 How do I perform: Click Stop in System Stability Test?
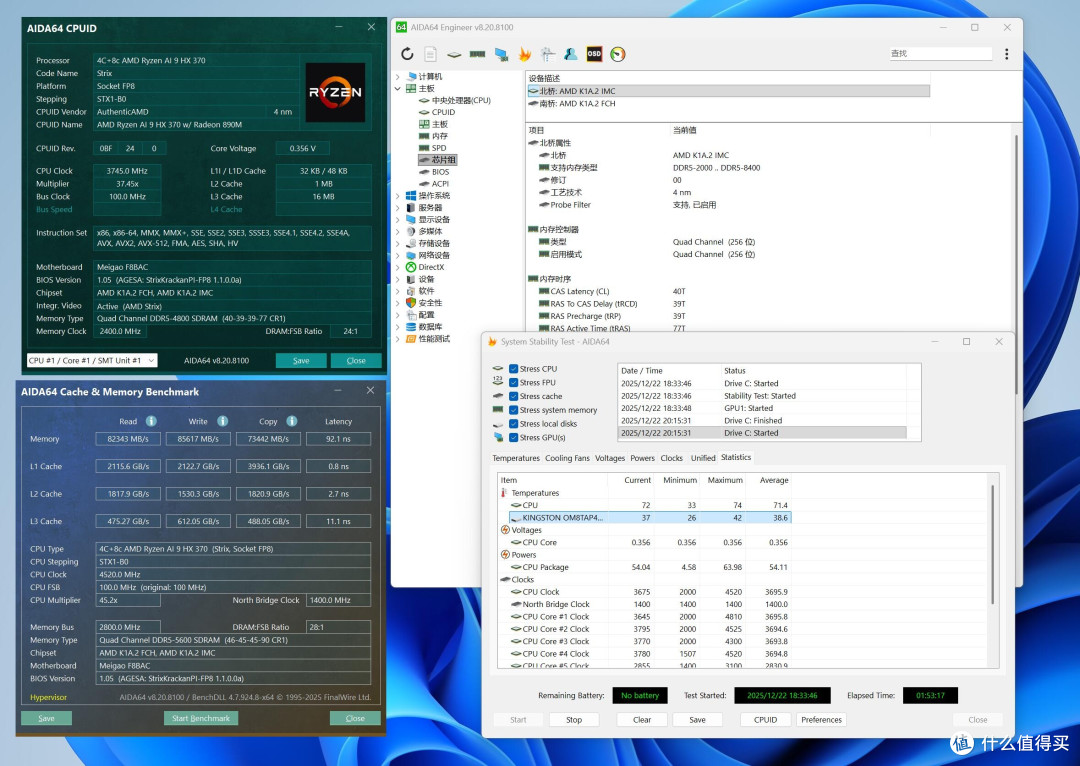tap(574, 720)
